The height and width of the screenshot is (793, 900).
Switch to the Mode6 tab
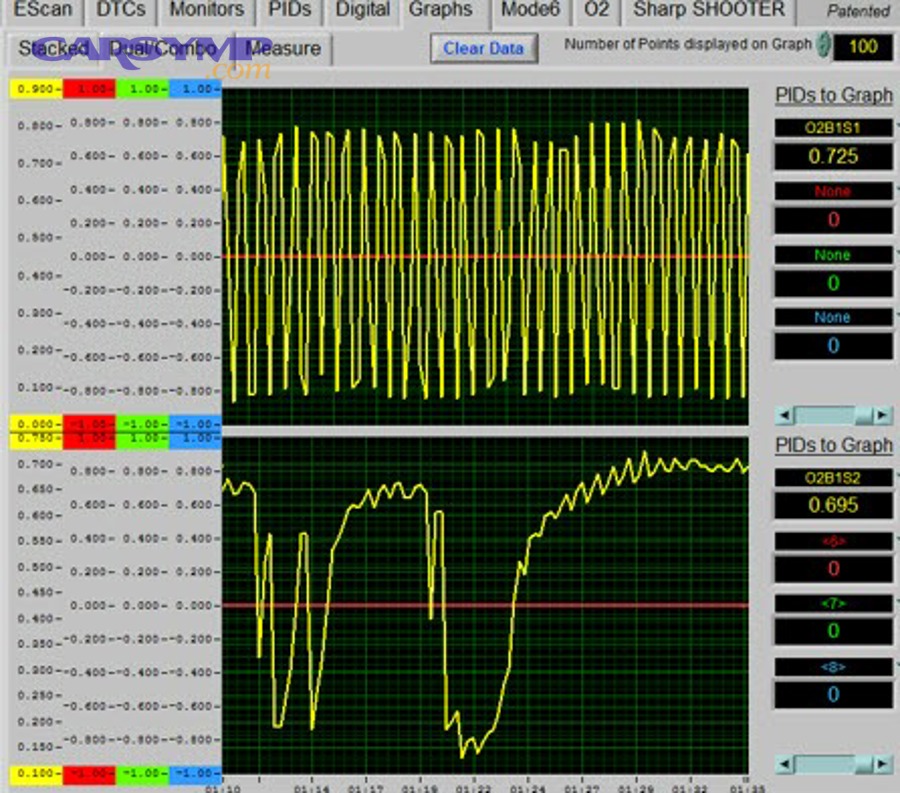[531, 11]
